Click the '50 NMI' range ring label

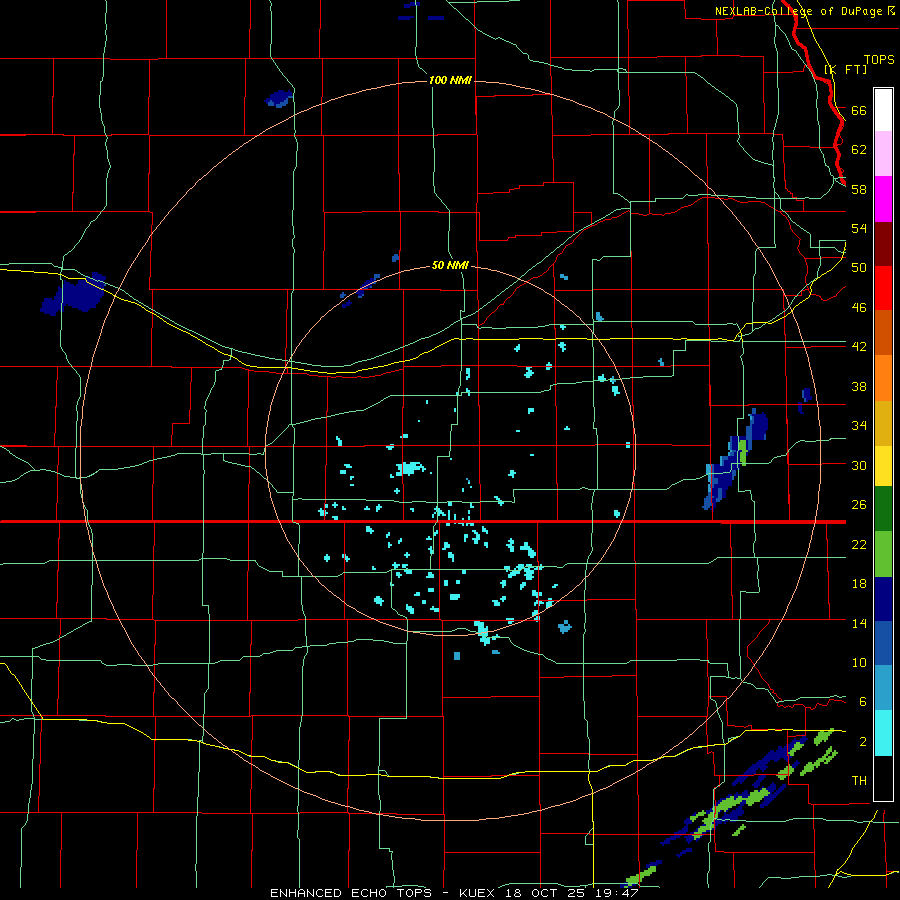tap(450, 265)
